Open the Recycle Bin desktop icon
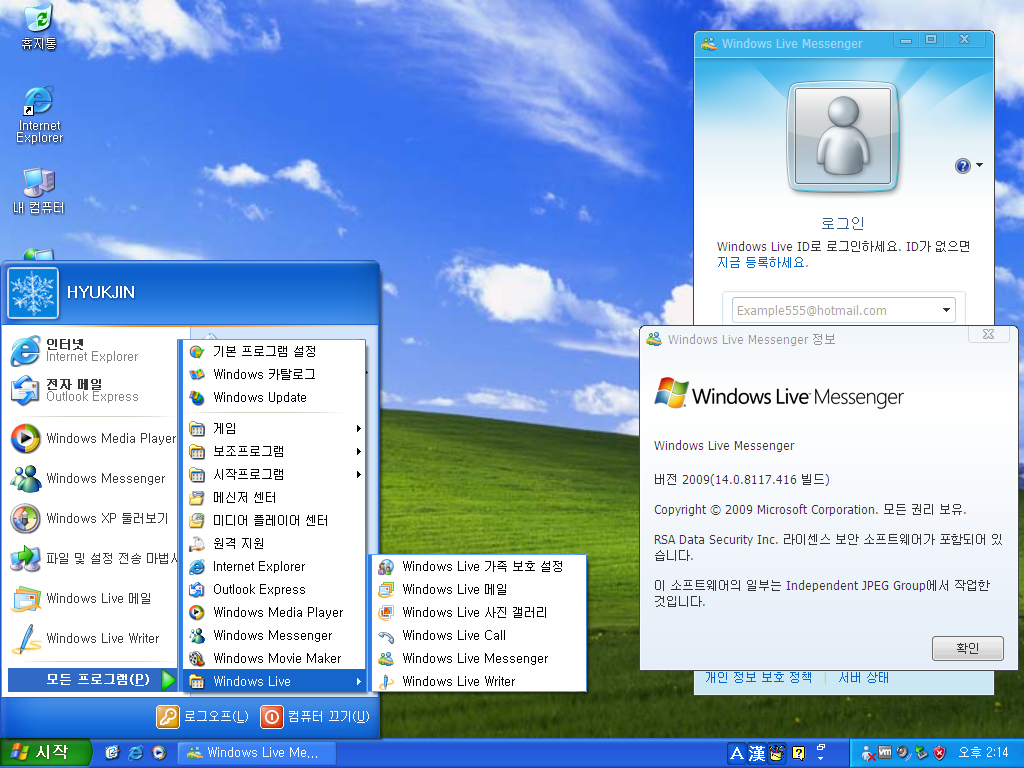 [39, 26]
